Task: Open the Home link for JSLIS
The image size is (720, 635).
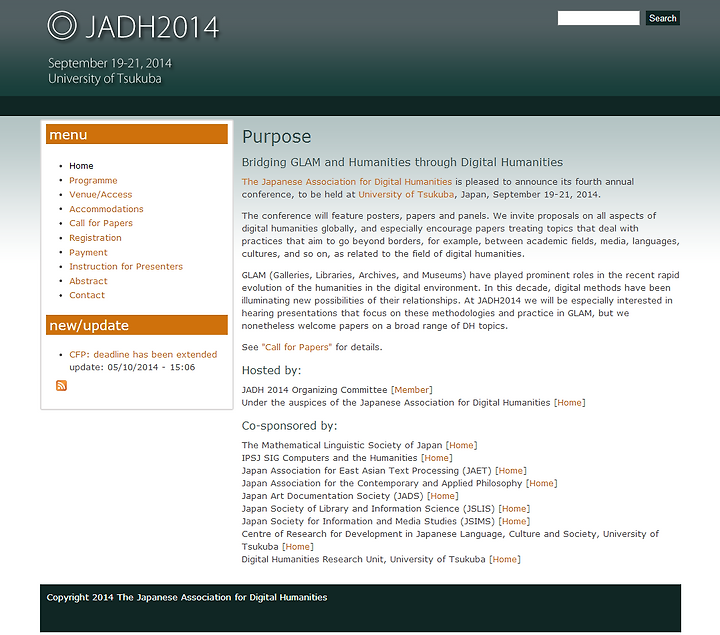Action: [x=514, y=509]
